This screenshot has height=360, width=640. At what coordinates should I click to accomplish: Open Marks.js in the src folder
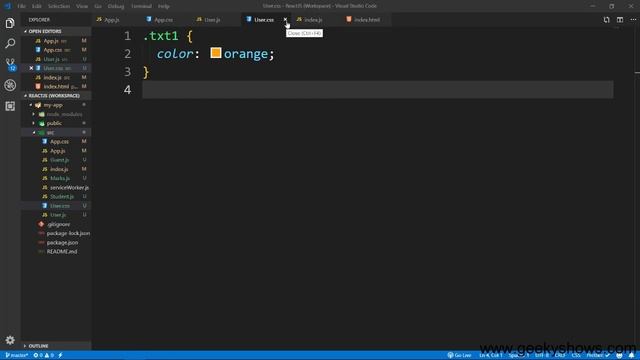(60, 178)
